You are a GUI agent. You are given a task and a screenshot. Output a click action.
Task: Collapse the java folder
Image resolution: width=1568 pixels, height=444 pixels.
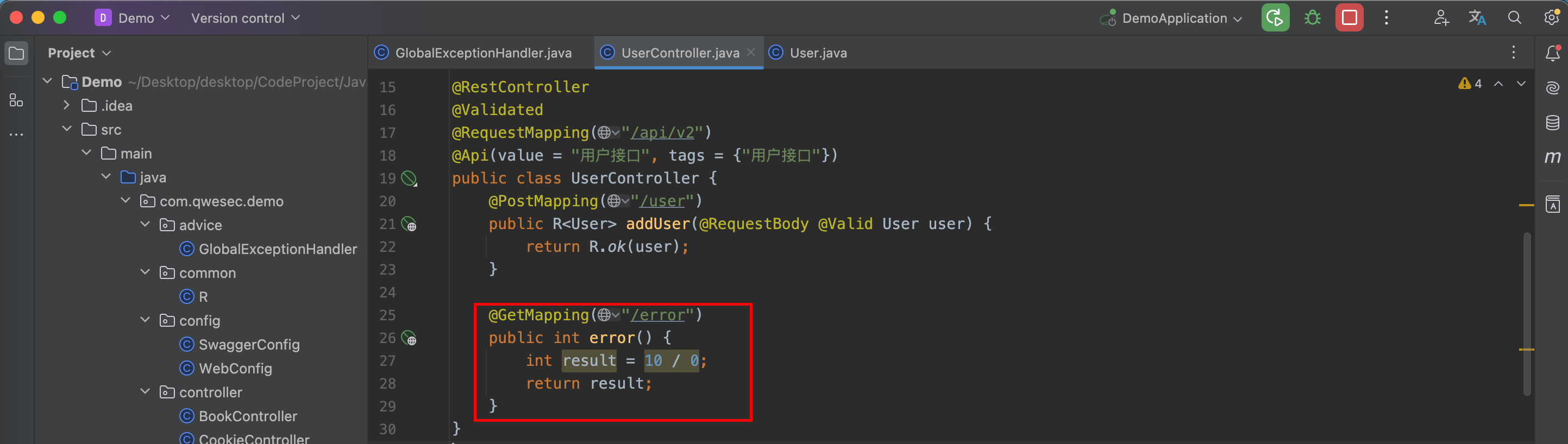click(106, 176)
